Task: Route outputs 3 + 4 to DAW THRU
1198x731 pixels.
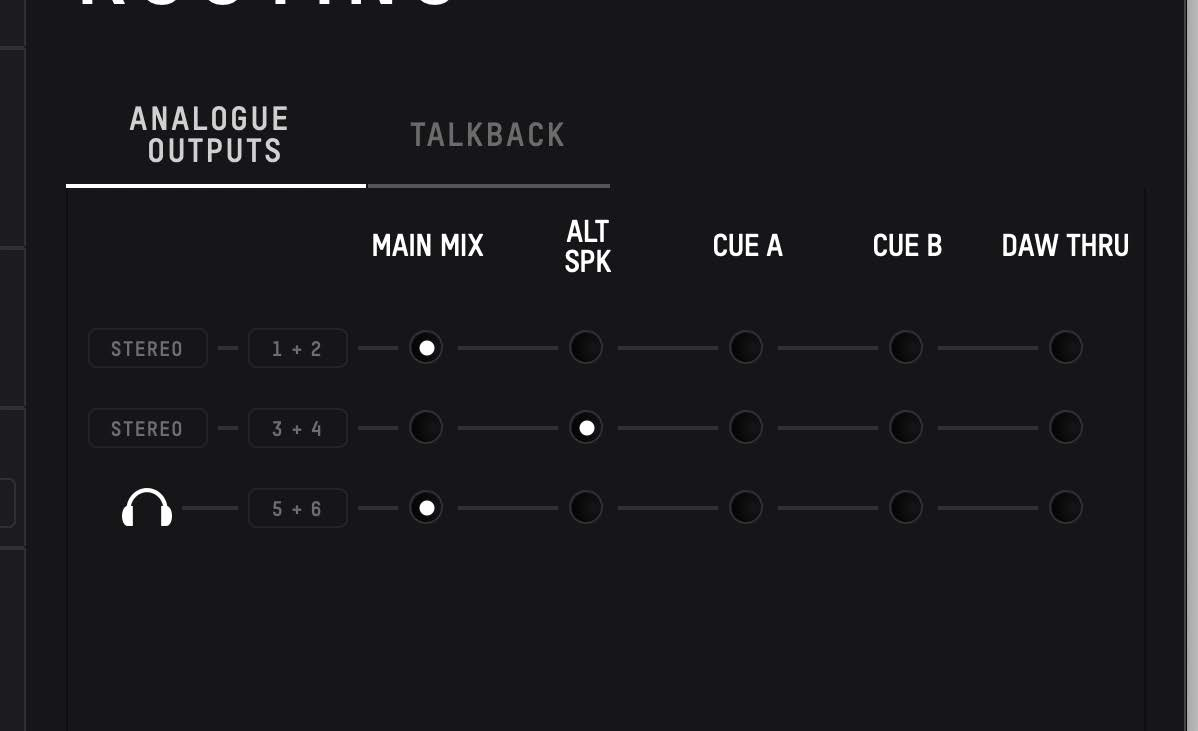Action: (1066, 427)
